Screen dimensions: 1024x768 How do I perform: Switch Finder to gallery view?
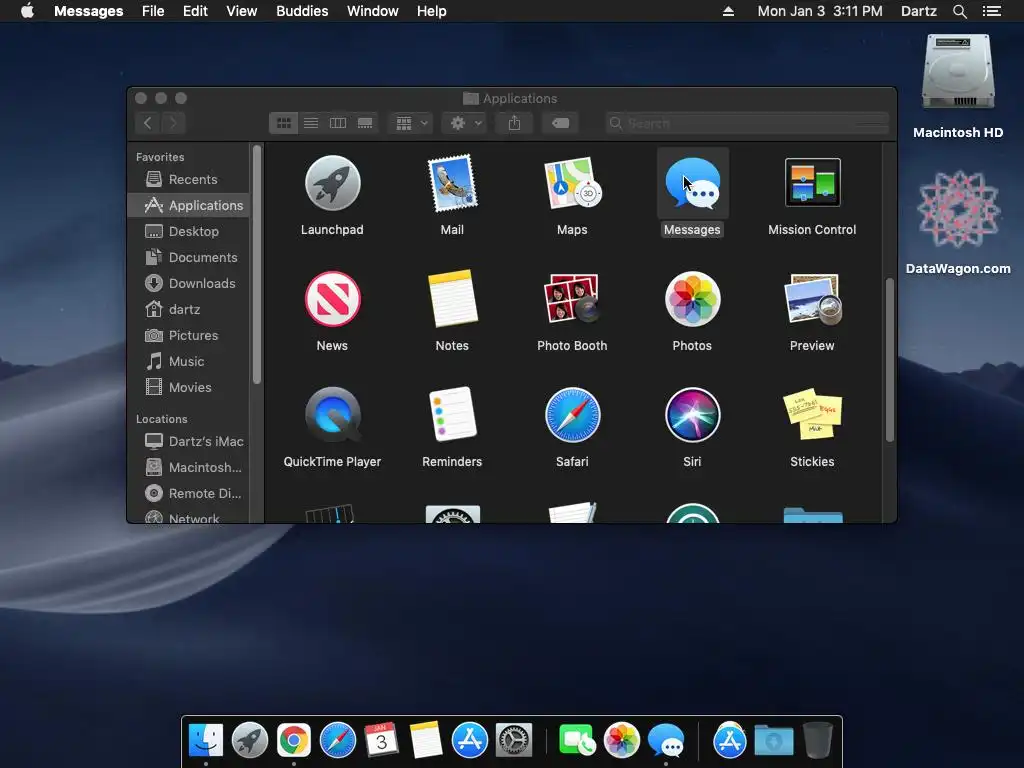tap(365, 123)
